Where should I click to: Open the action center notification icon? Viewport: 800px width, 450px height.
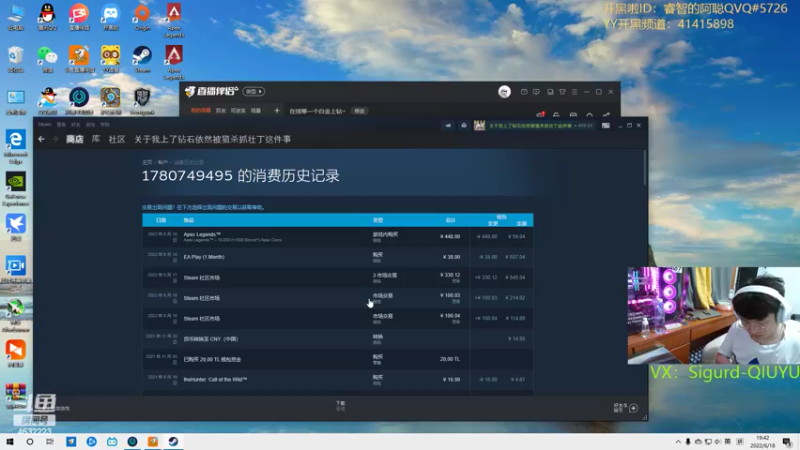click(x=787, y=442)
